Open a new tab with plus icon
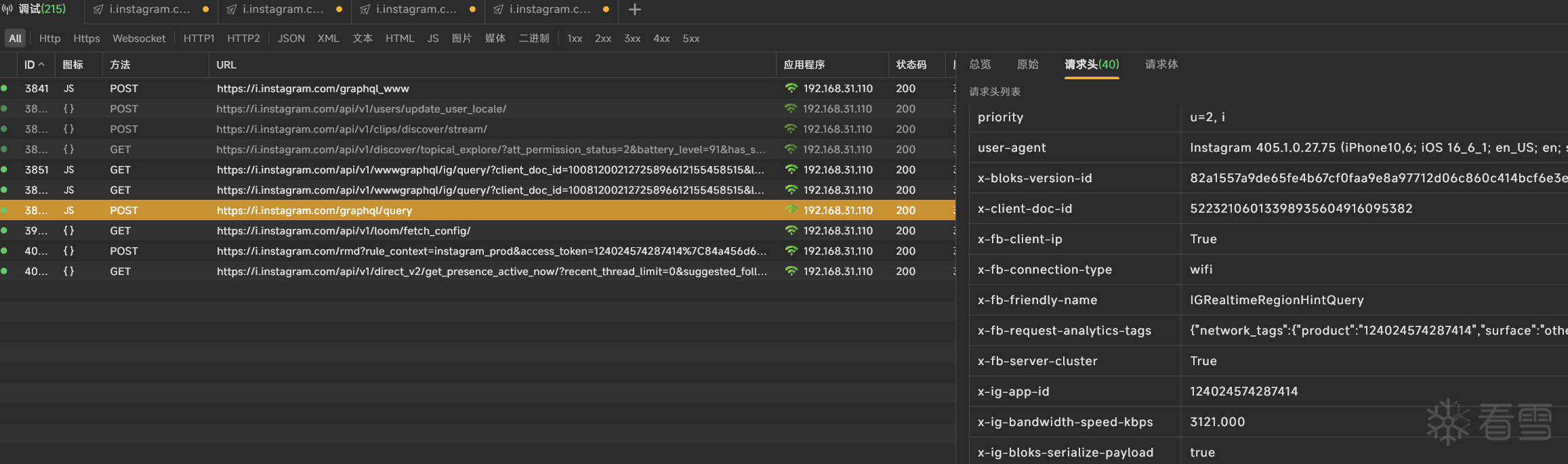 point(634,9)
